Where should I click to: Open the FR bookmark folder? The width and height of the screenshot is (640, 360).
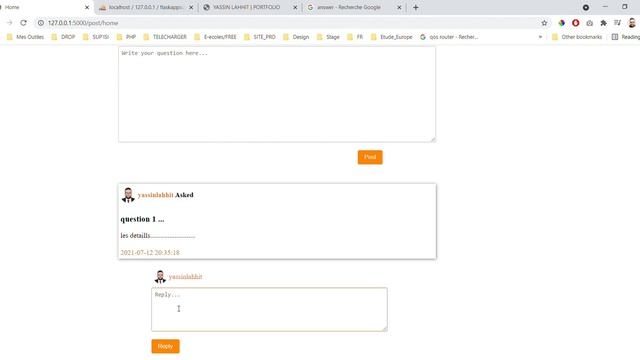click(x=355, y=37)
